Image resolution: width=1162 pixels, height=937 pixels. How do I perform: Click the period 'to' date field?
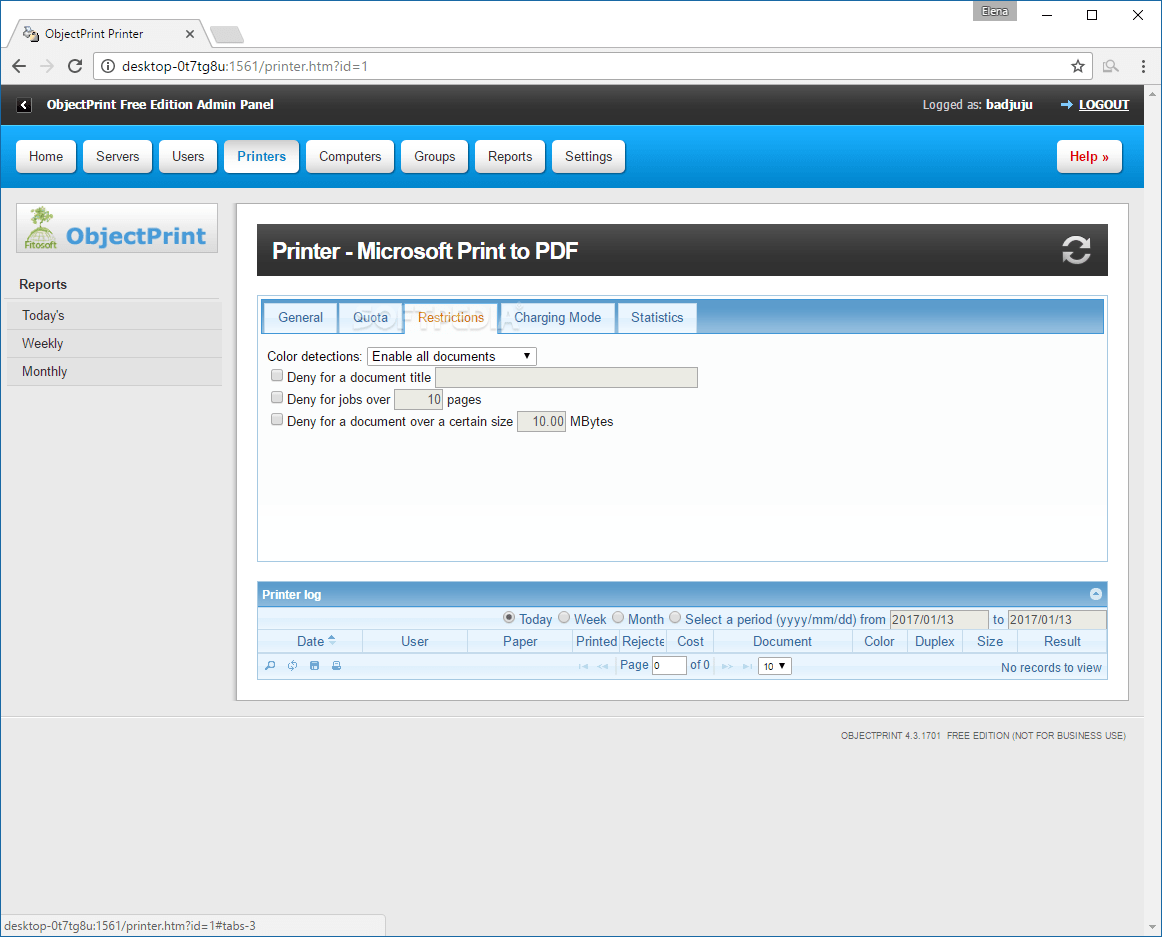pyautogui.click(x=1058, y=620)
